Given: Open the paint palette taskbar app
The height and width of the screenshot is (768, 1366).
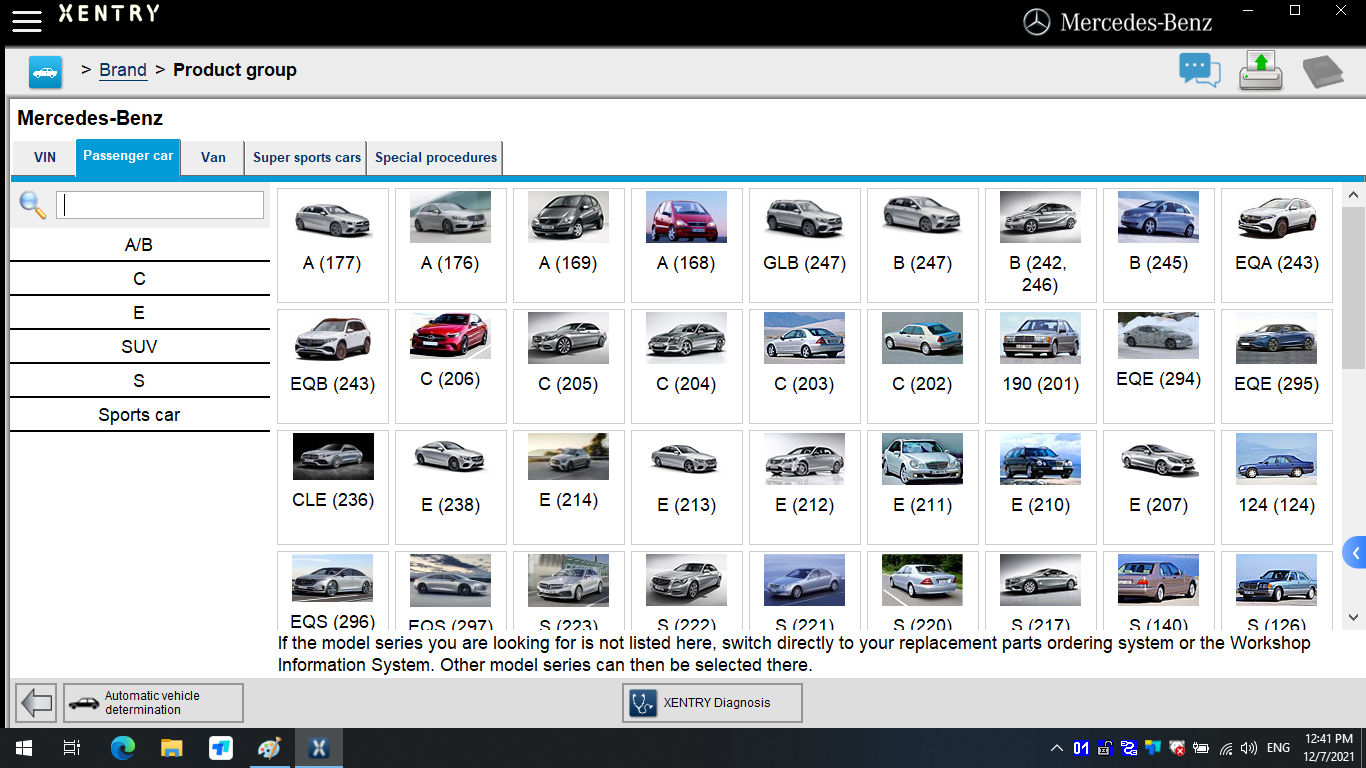Looking at the screenshot, I should click(270, 748).
